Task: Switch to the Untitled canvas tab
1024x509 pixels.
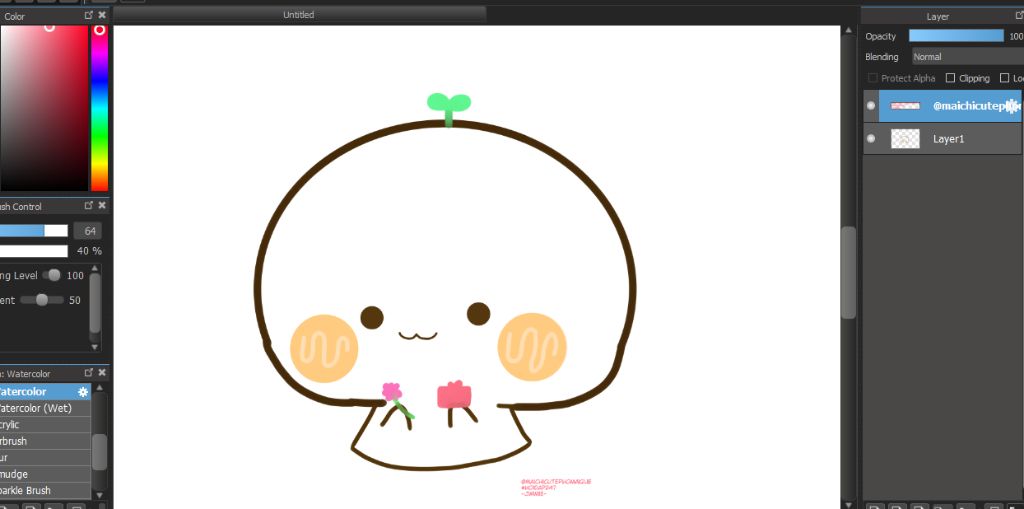Action: point(298,14)
